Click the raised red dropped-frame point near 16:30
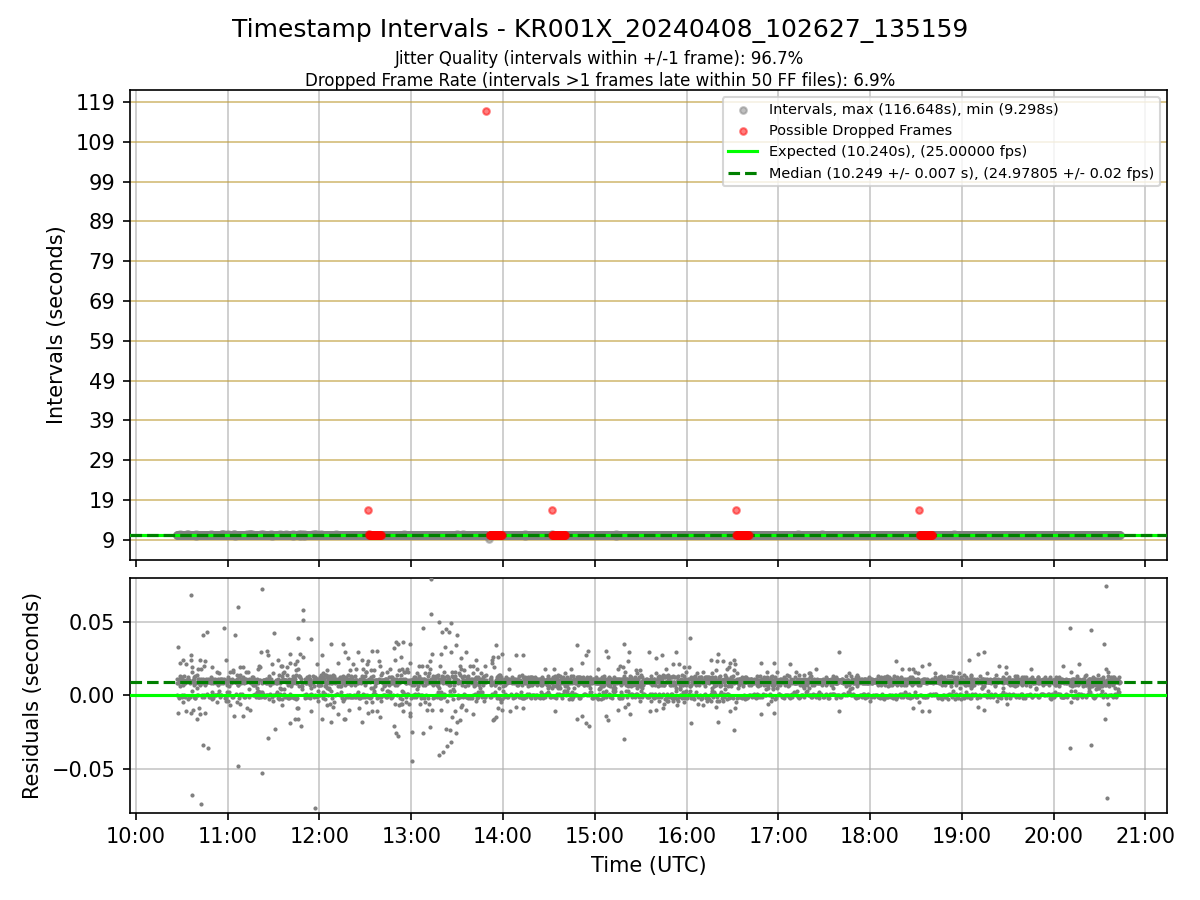The height and width of the screenshot is (900, 1200). point(736,510)
